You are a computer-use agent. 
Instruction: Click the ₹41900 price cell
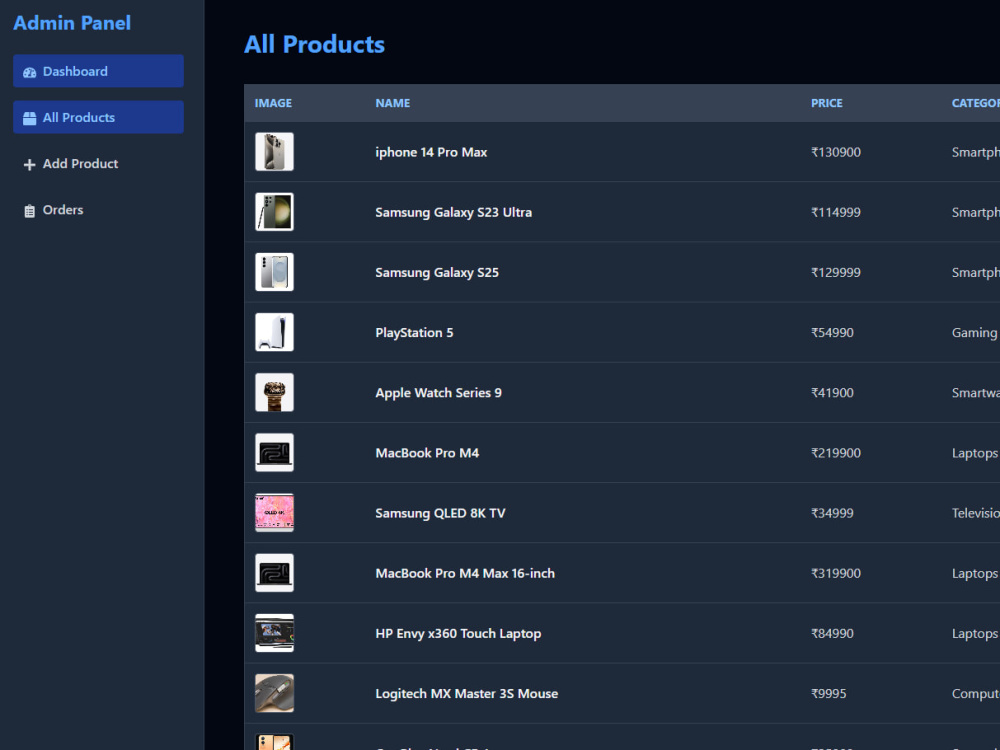[832, 393]
